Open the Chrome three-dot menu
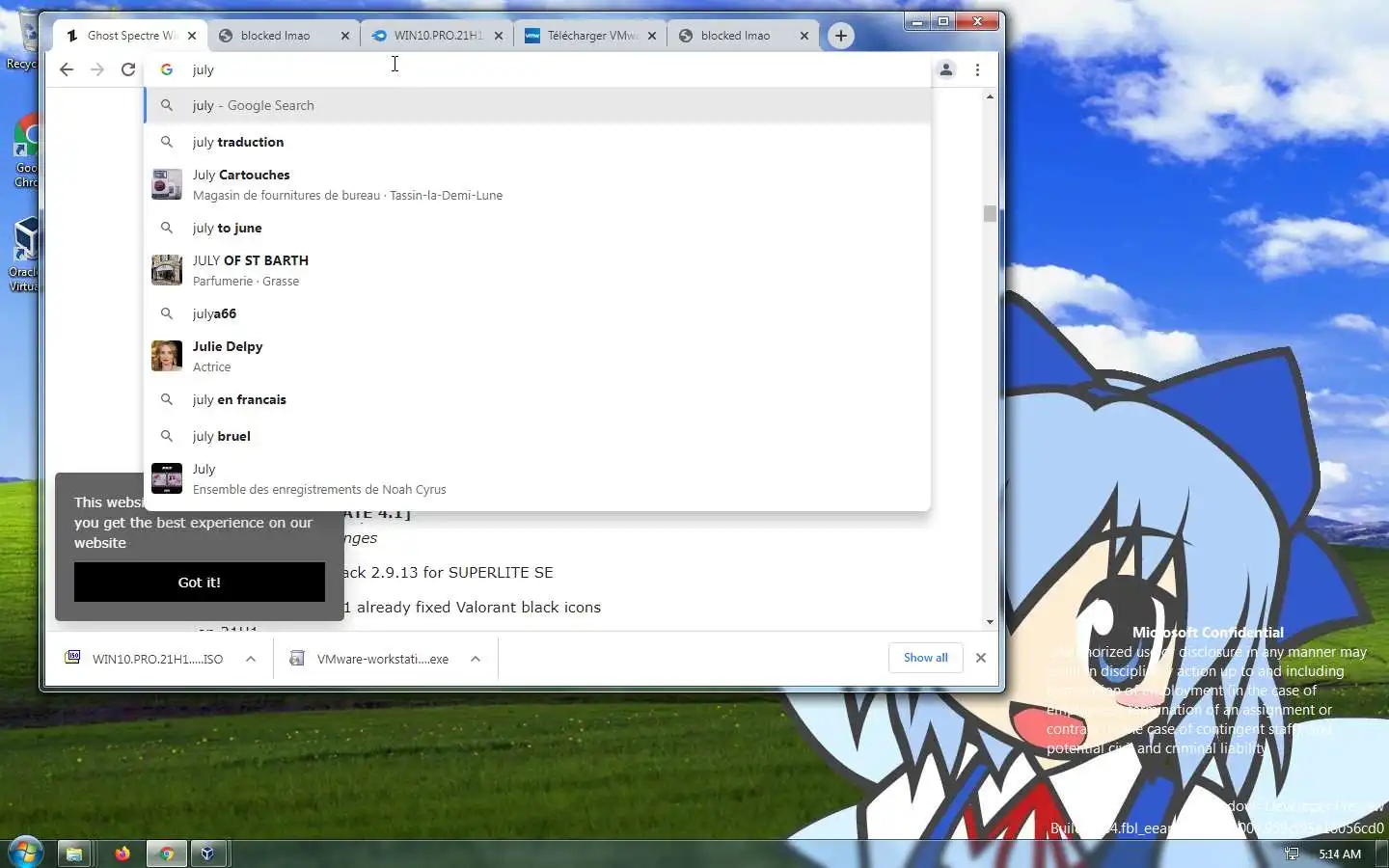1389x868 pixels. pyautogui.click(x=977, y=69)
